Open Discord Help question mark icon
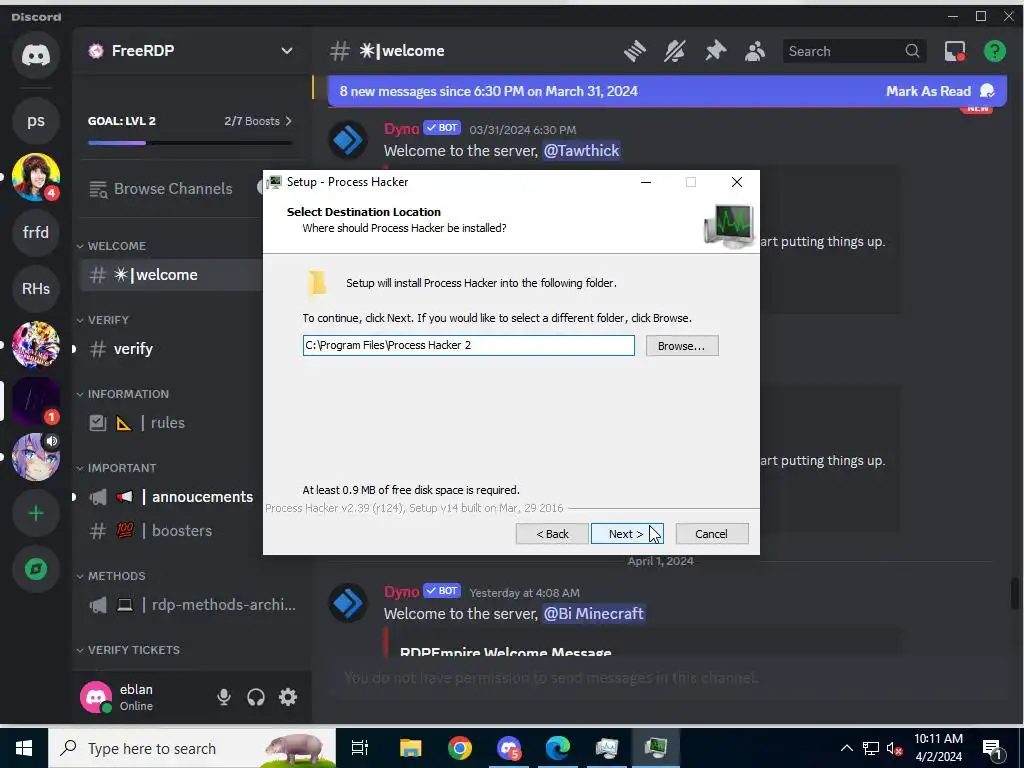Screen dimensions: 1024x768 coord(995,51)
